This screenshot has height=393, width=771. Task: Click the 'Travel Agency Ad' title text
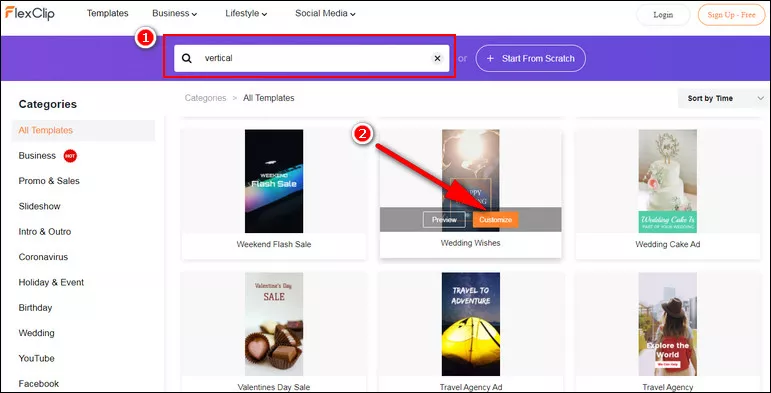tap(471, 387)
